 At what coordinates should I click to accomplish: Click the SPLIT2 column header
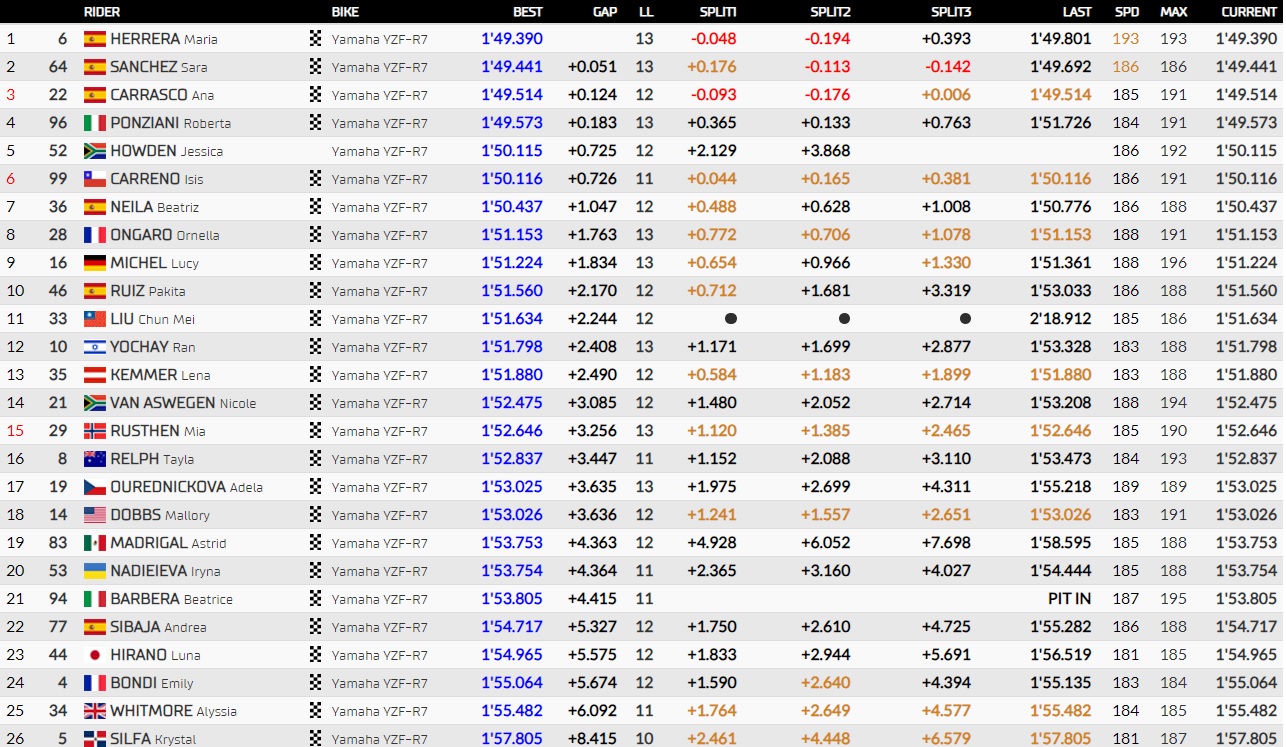pos(831,12)
